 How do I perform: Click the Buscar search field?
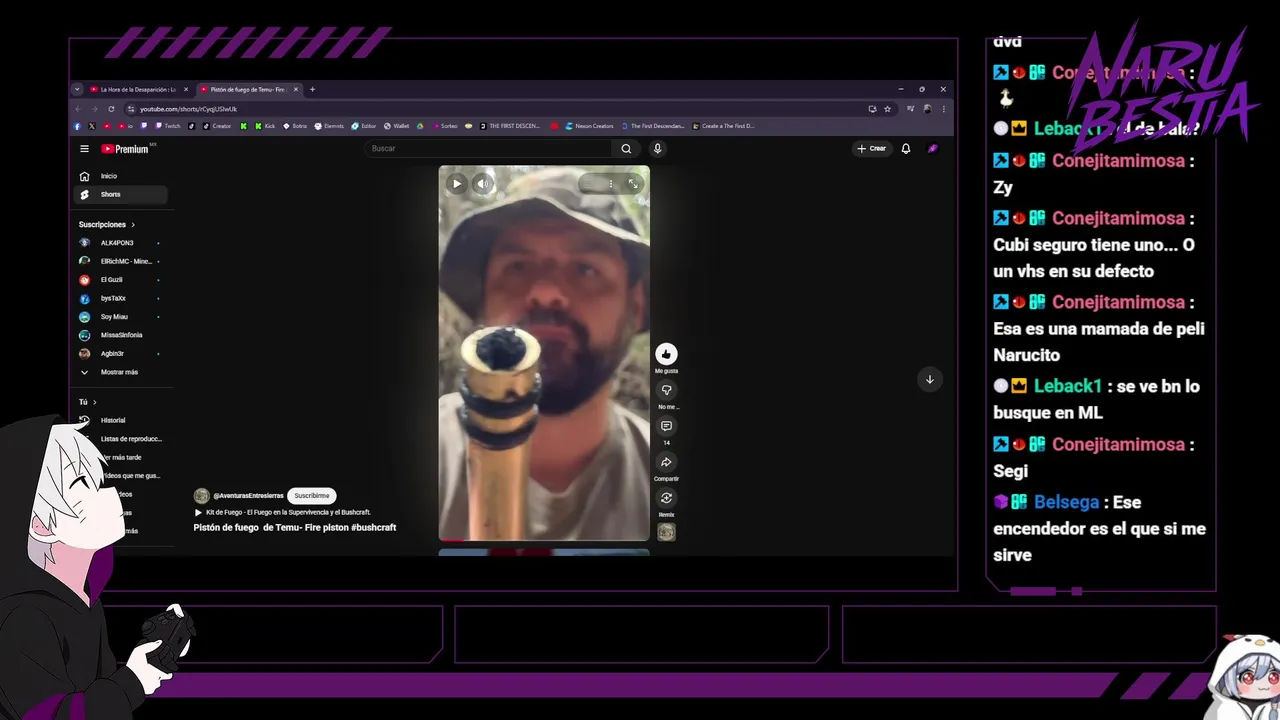[490, 149]
